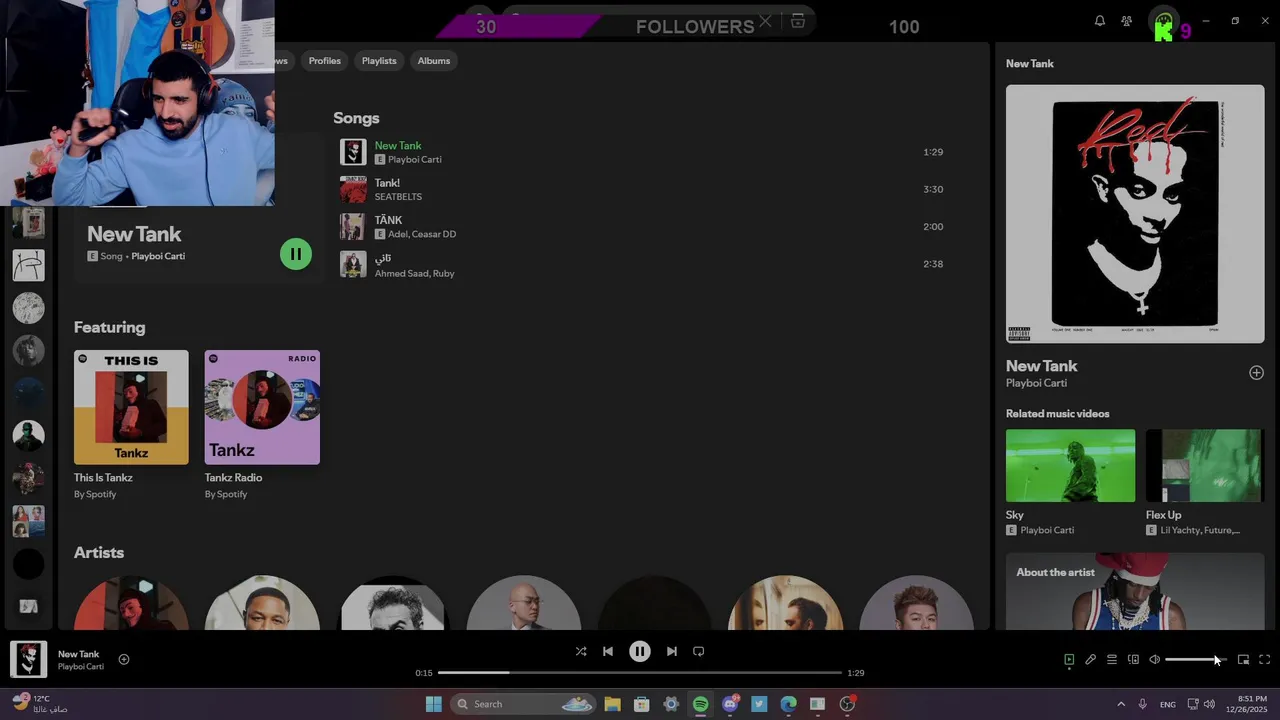Clear the search field with X
This screenshot has height=720, width=1280.
(765, 21)
